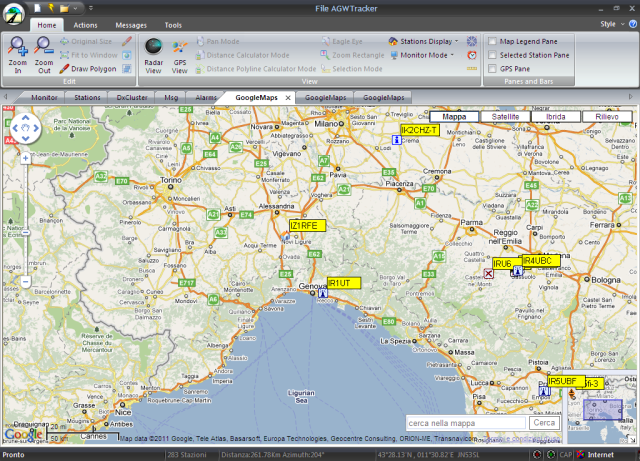
Task: Click the red status indicator in status bar
Action: point(538,454)
